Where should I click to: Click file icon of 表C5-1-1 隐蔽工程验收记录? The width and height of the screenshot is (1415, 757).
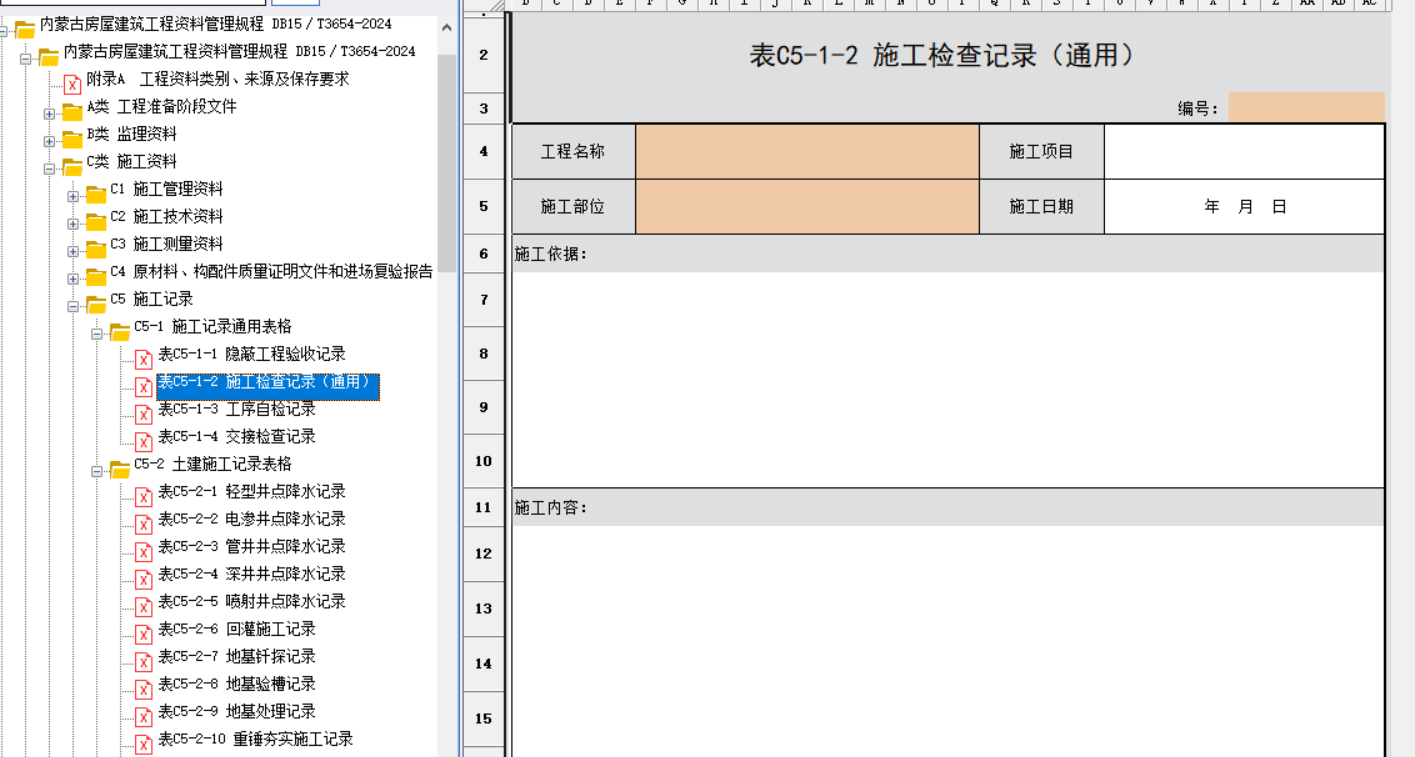click(x=143, y=359)
